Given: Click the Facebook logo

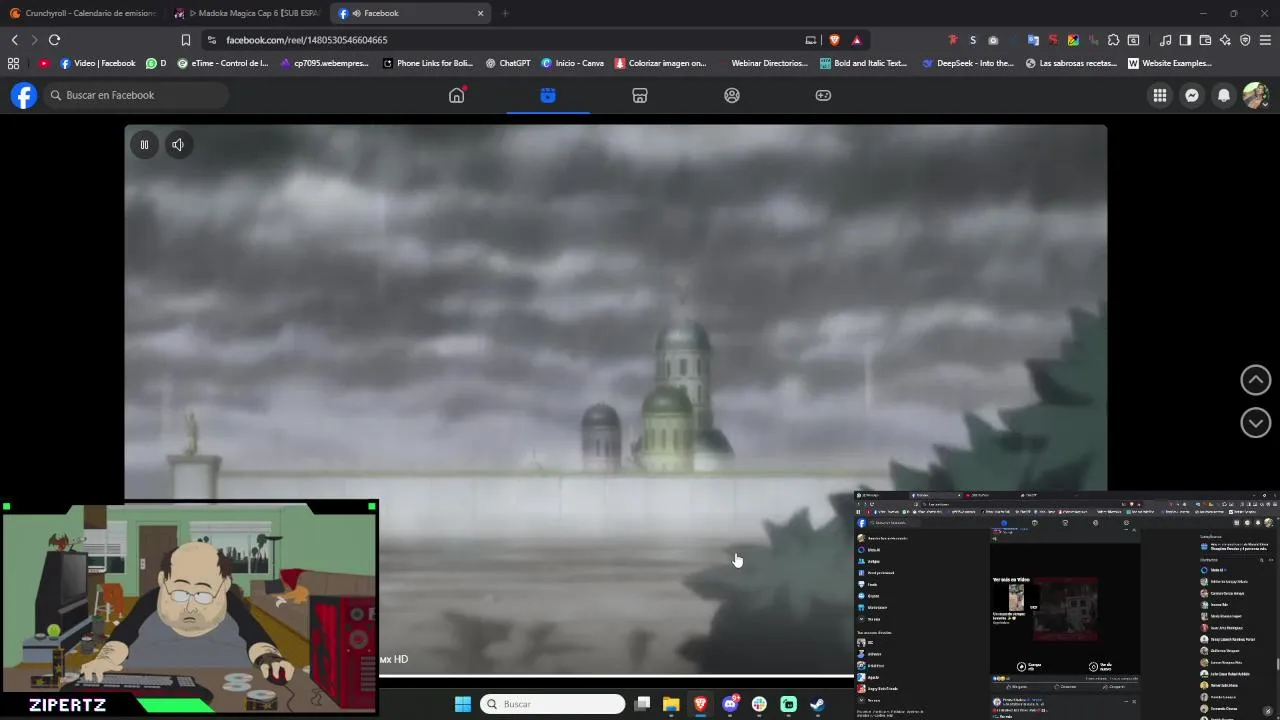Looking at the screenshot, I should coord(24,95).
